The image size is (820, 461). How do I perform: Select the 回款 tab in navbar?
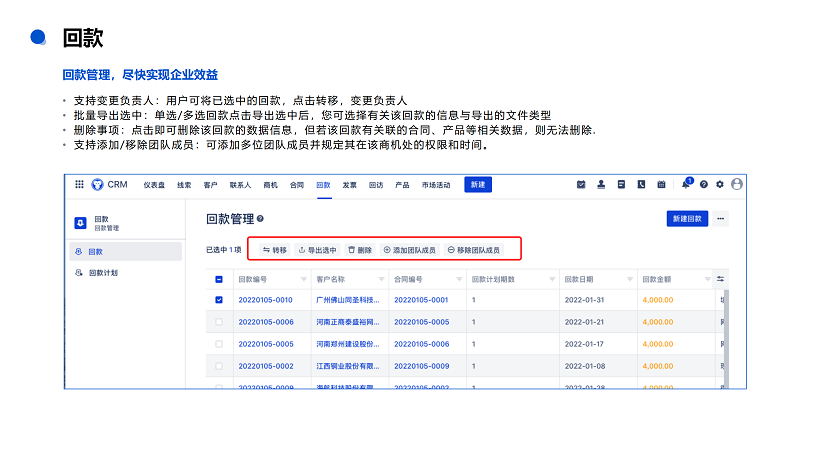[x=324, y=185]
